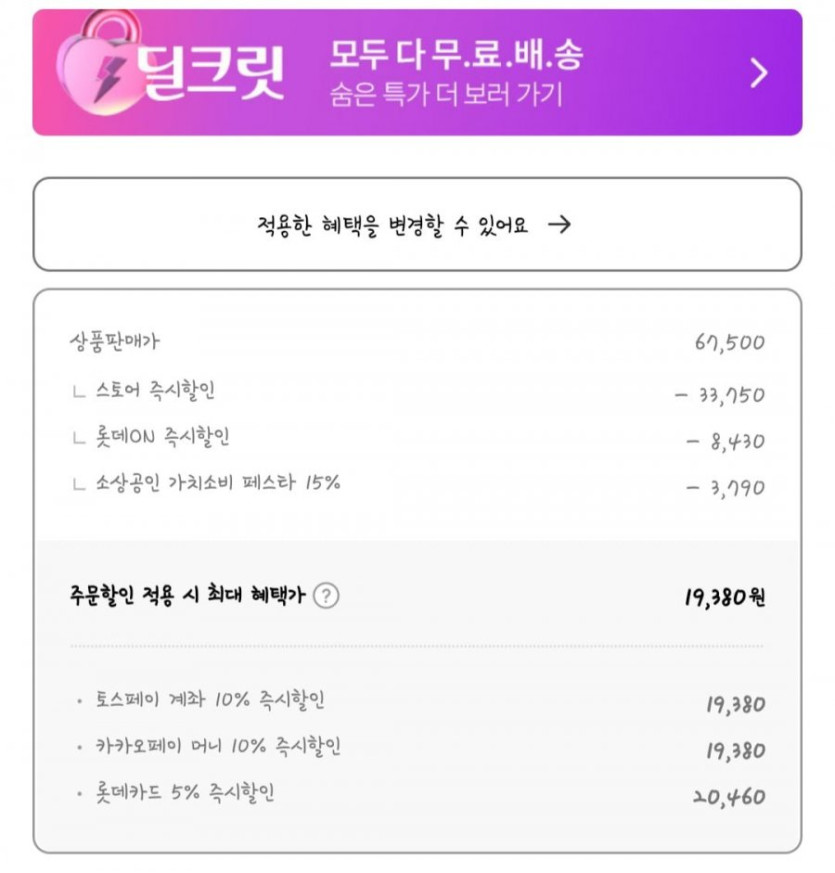Tap the 롯데ON 즉시할인 row
The width and height of the screenshot is (835, 873).
click(155, 437)
